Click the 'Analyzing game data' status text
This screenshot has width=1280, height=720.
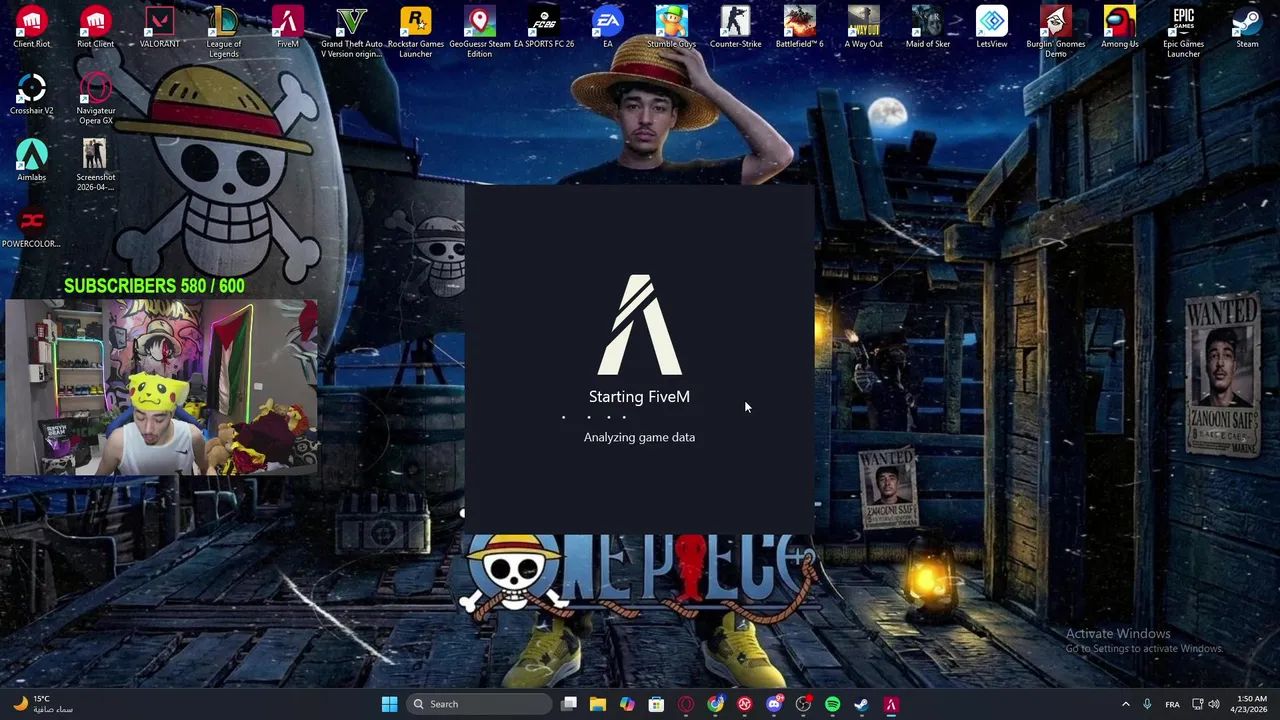[x=639, y=437]
